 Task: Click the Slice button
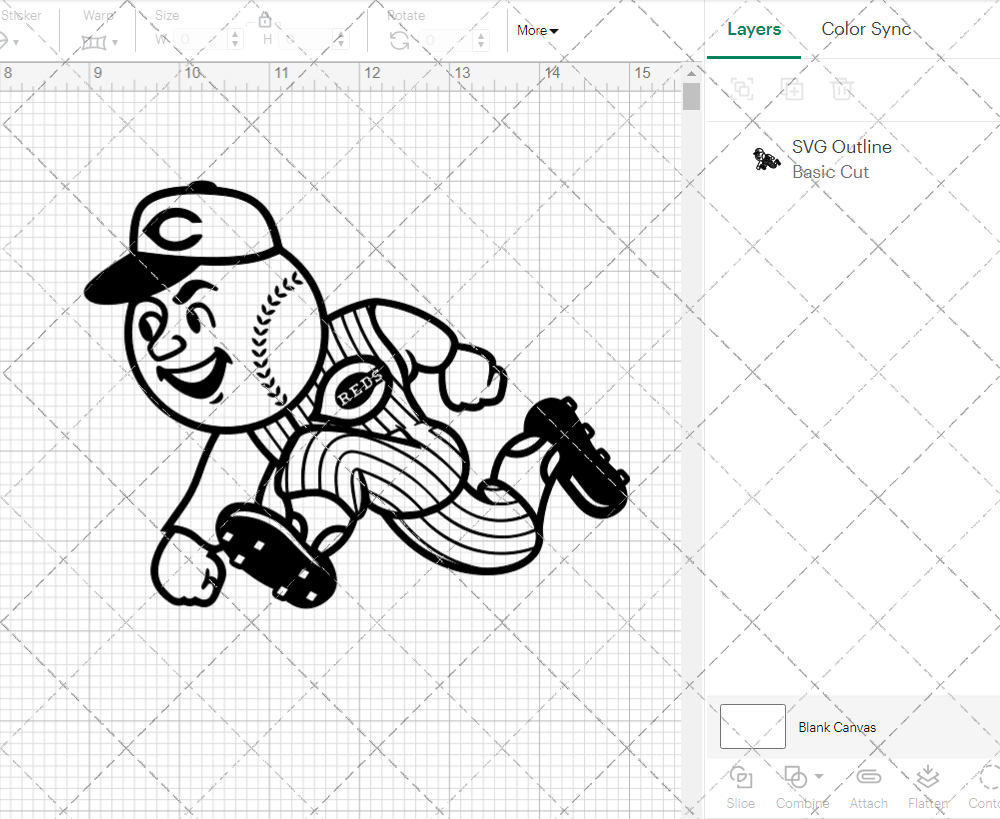pos(740,788)
